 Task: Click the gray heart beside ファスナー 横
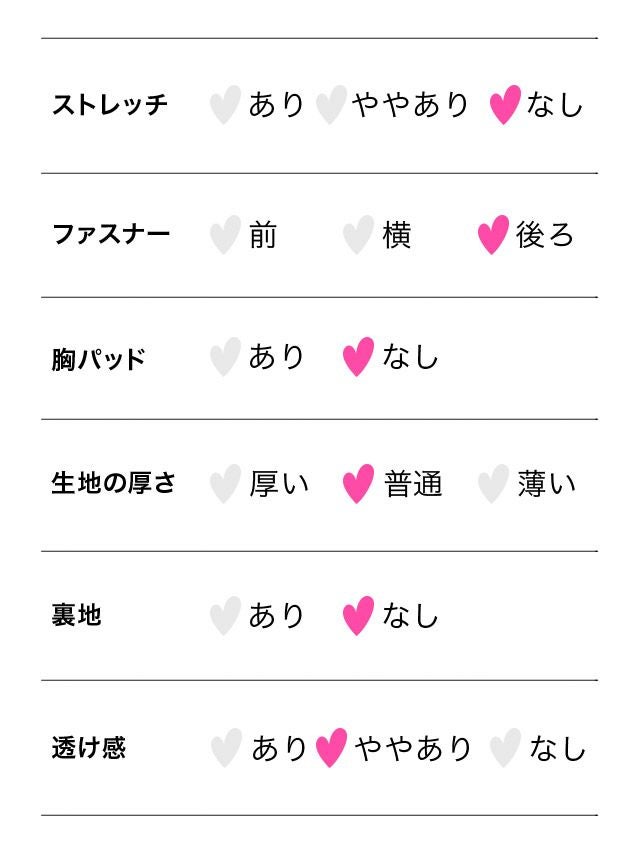[x=358, y=235]
